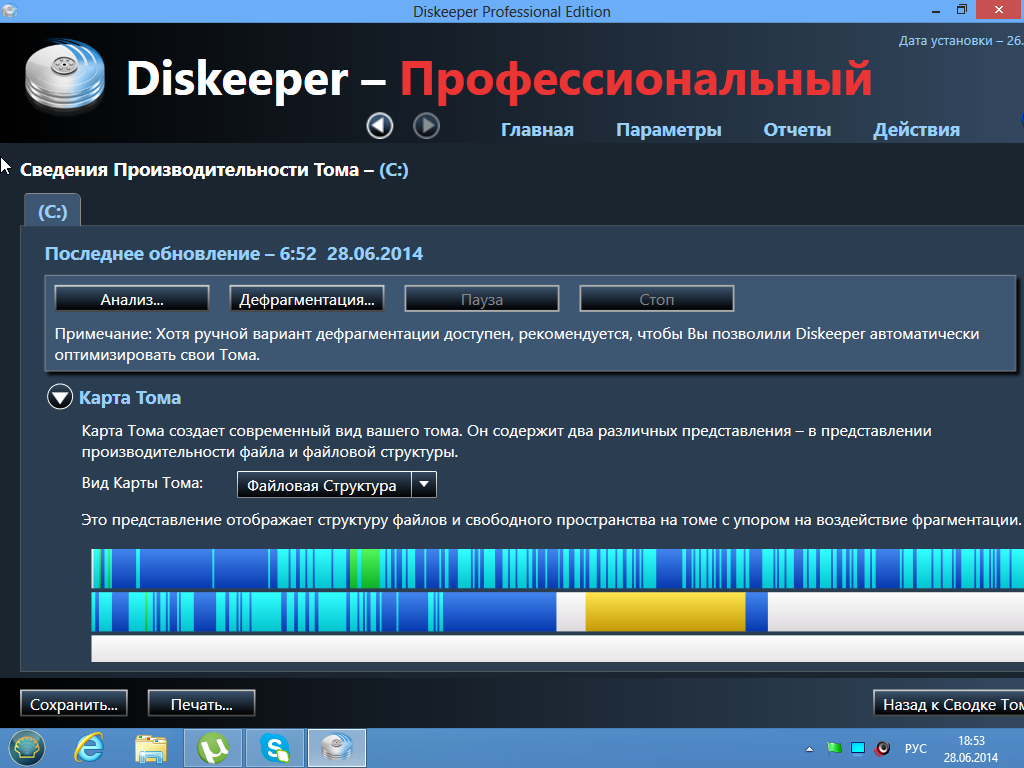Click the Анализ... button
Screen dimensions: 1024x768
tap(132, 299)
